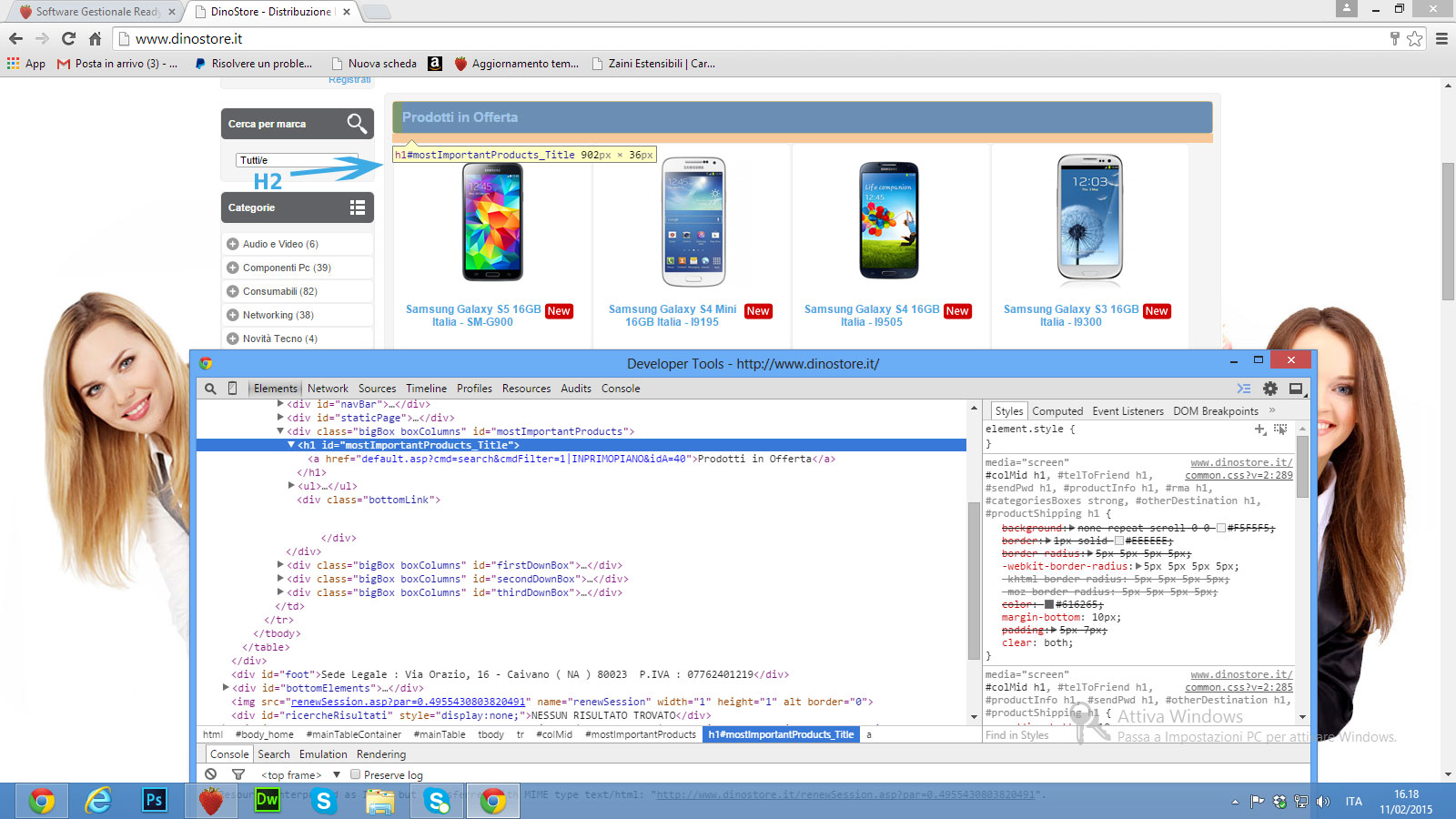Screen dimensions: 1456x819
Task: Expand the Audio e Video category
Action: click(232, 244)
